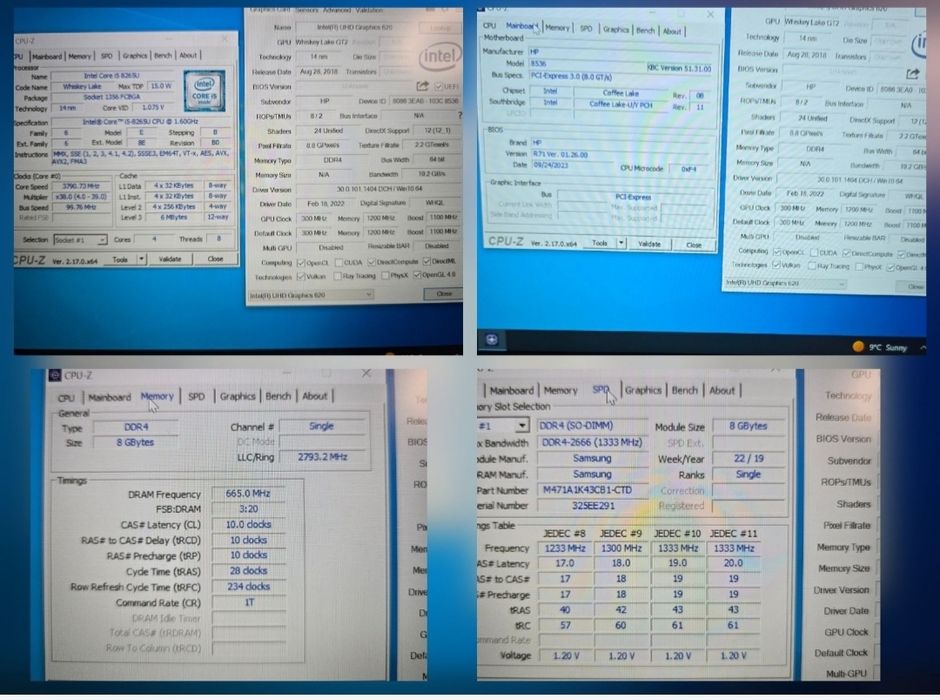Click the sunny weather icon on the taskbar

tap(858, 346)
